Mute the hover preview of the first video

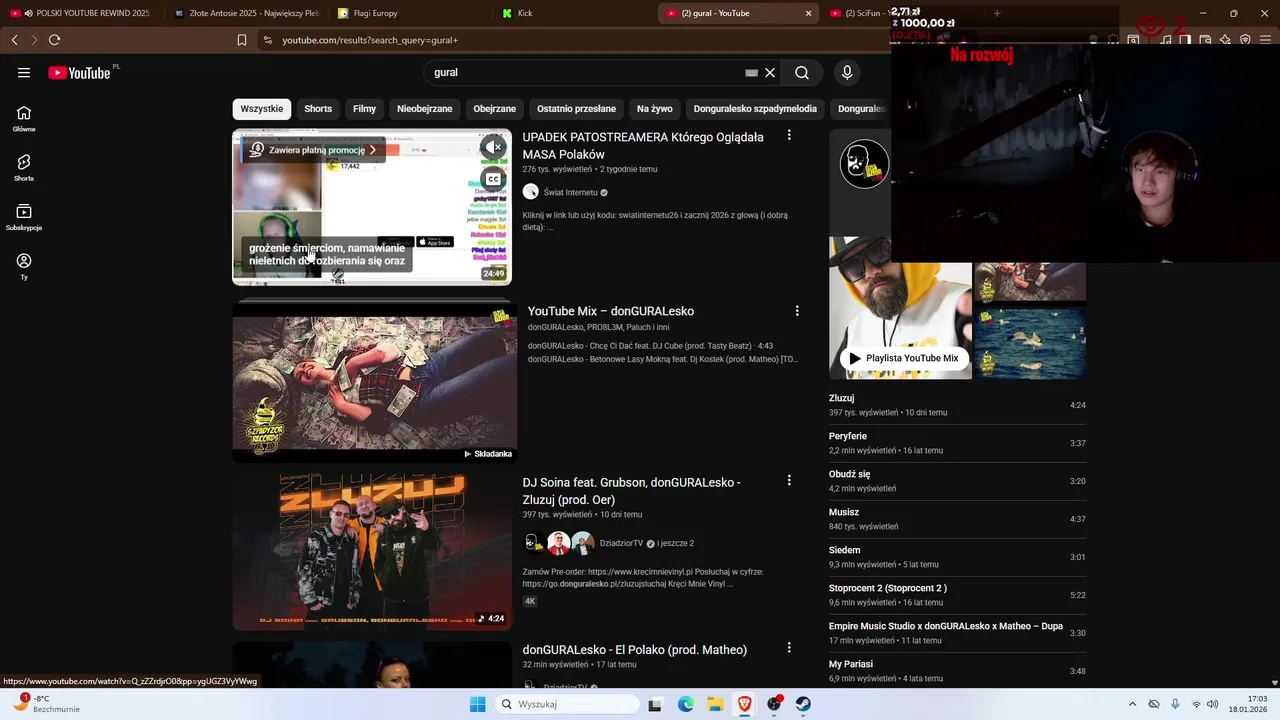493,148
